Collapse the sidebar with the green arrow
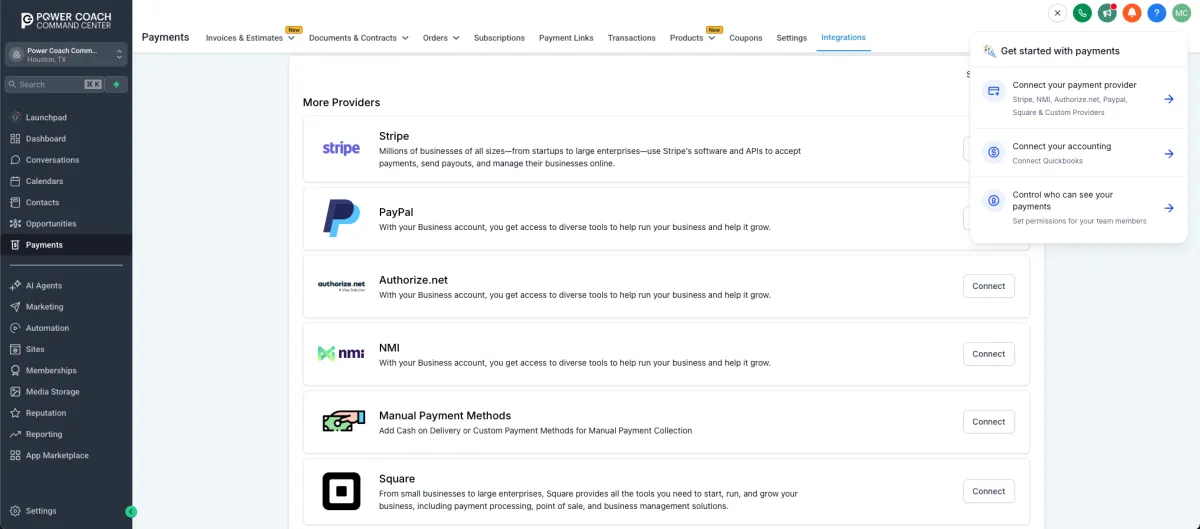Viewport: 1200px width, 529px height. [131, 511]
